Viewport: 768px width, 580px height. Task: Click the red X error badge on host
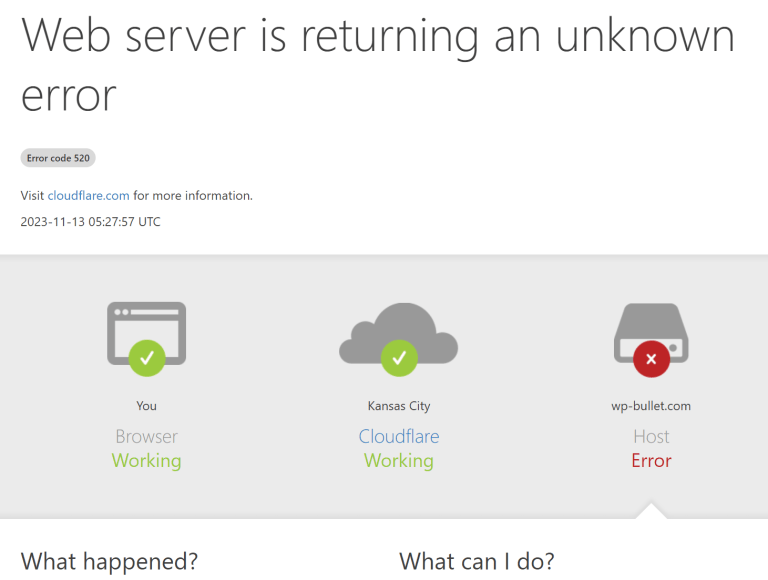(x=651, y=357)
